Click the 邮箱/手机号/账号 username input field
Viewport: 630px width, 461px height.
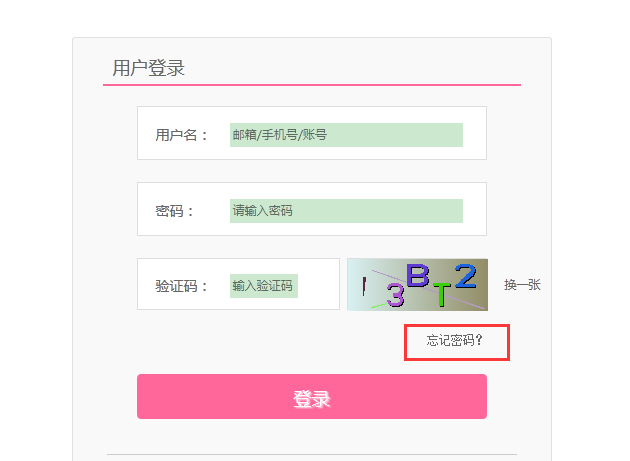pos(346,135)
